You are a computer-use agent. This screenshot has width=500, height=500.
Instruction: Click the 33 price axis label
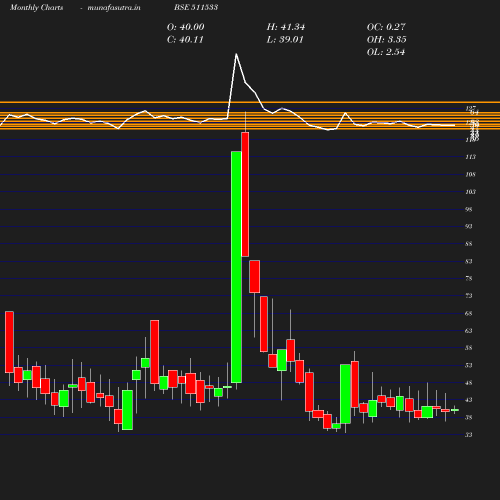coord(469,435)
